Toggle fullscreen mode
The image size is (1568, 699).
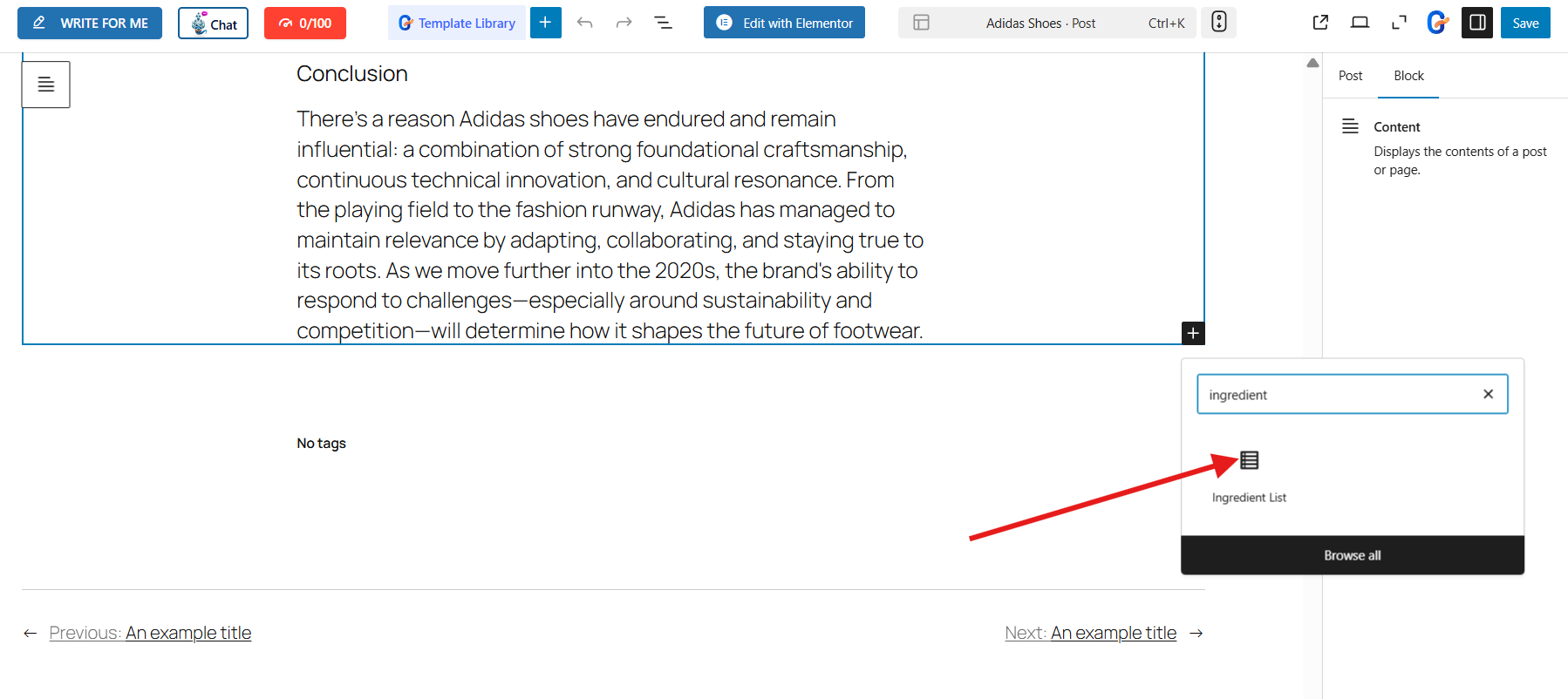pos(1399,23)
